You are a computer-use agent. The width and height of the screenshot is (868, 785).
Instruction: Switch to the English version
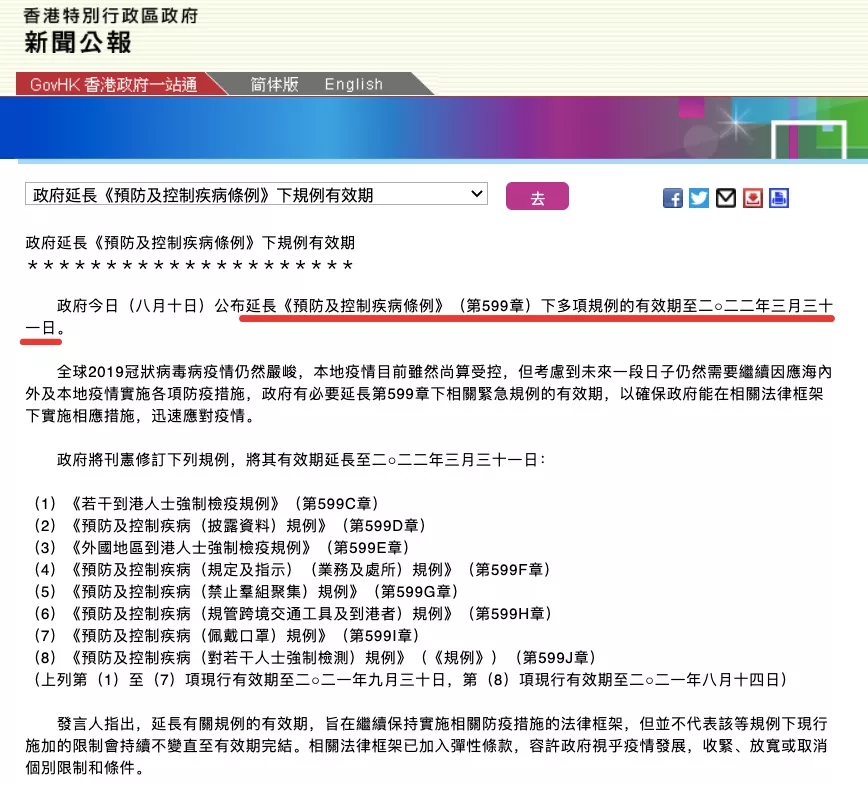(x=353, y=84)
